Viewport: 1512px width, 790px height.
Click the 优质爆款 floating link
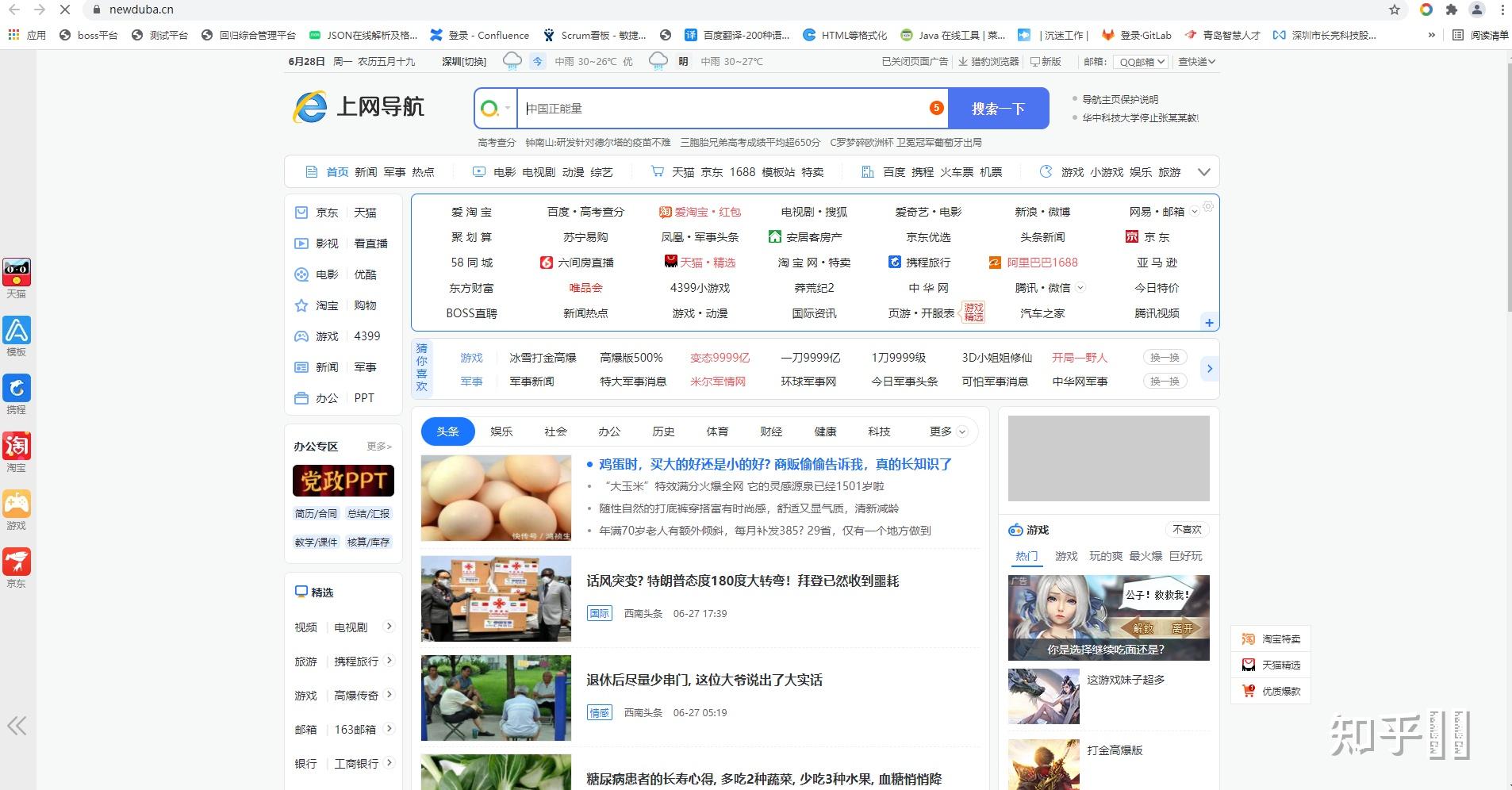(x=1271, y=691)
